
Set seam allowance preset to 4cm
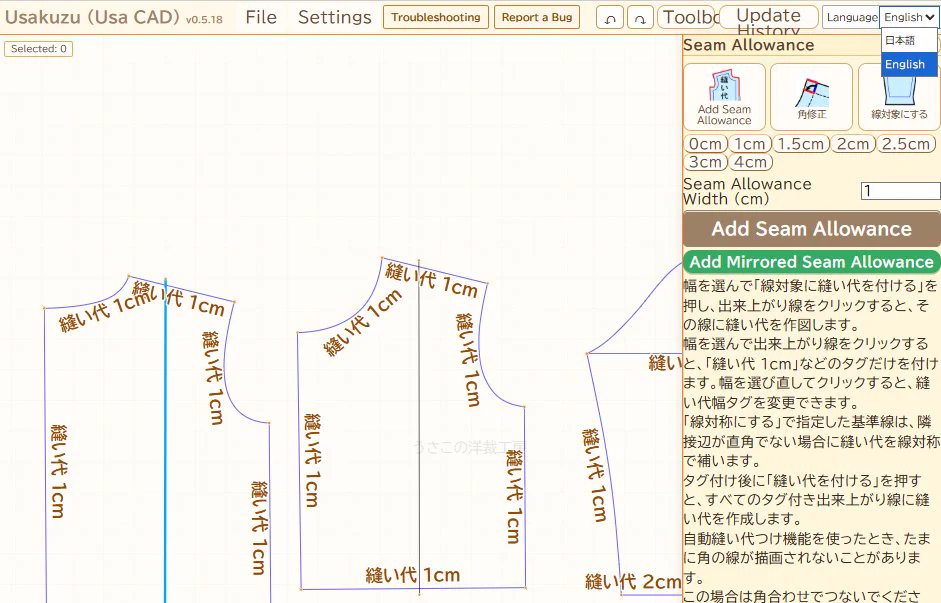point(750,162)
